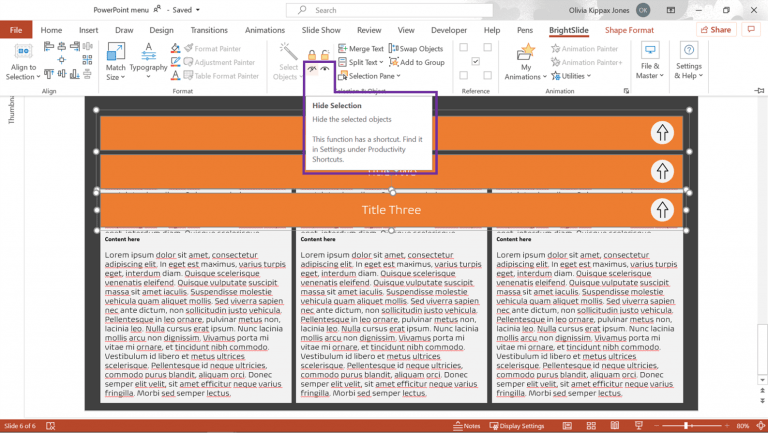Image resolution: width=768 pixels, height=433 pixels.
Task: Open the File tab
Action: pyautogui.click(x=16, y=30)
